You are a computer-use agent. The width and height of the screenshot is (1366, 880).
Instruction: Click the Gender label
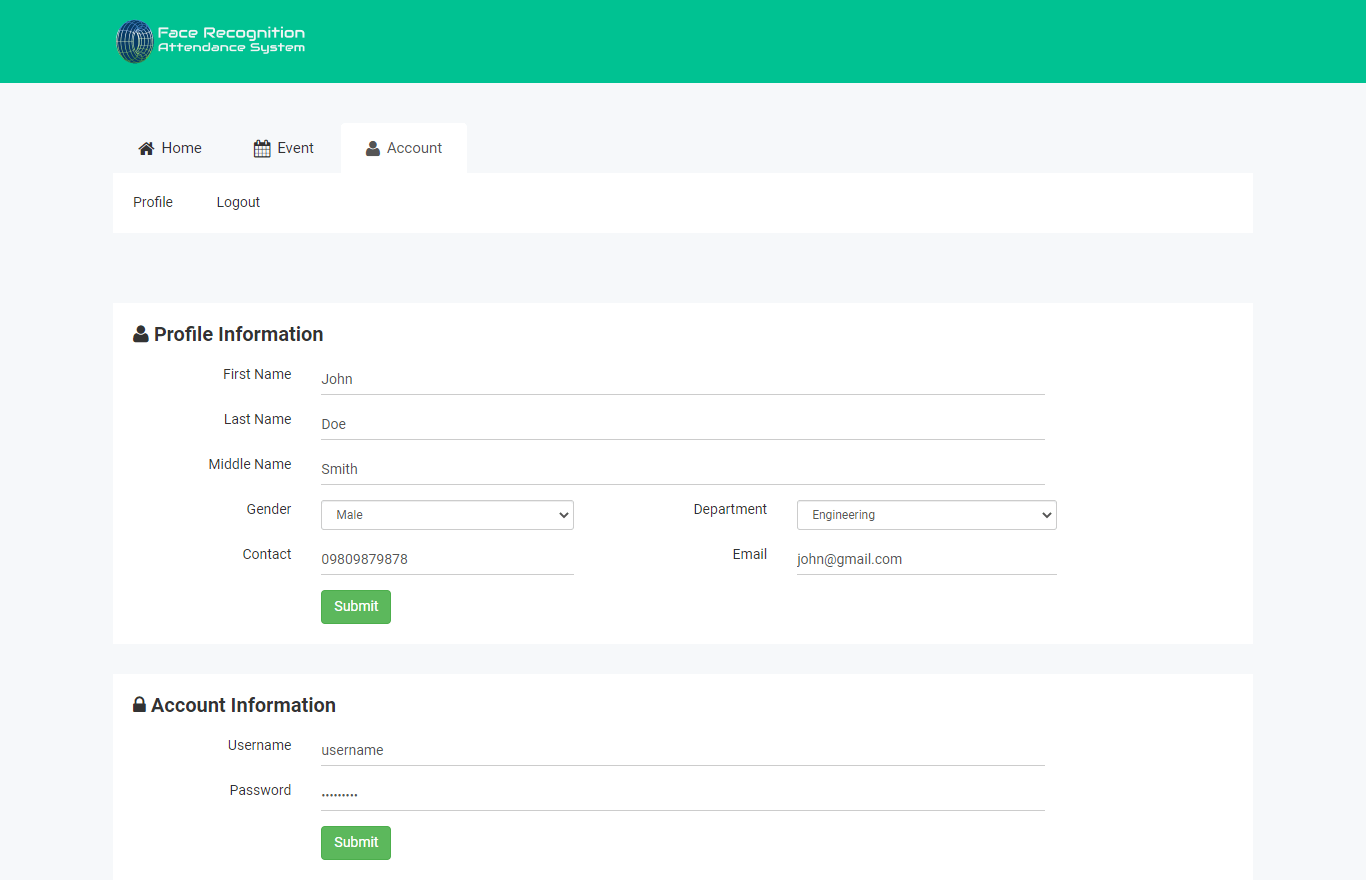(x=269, y=509)
